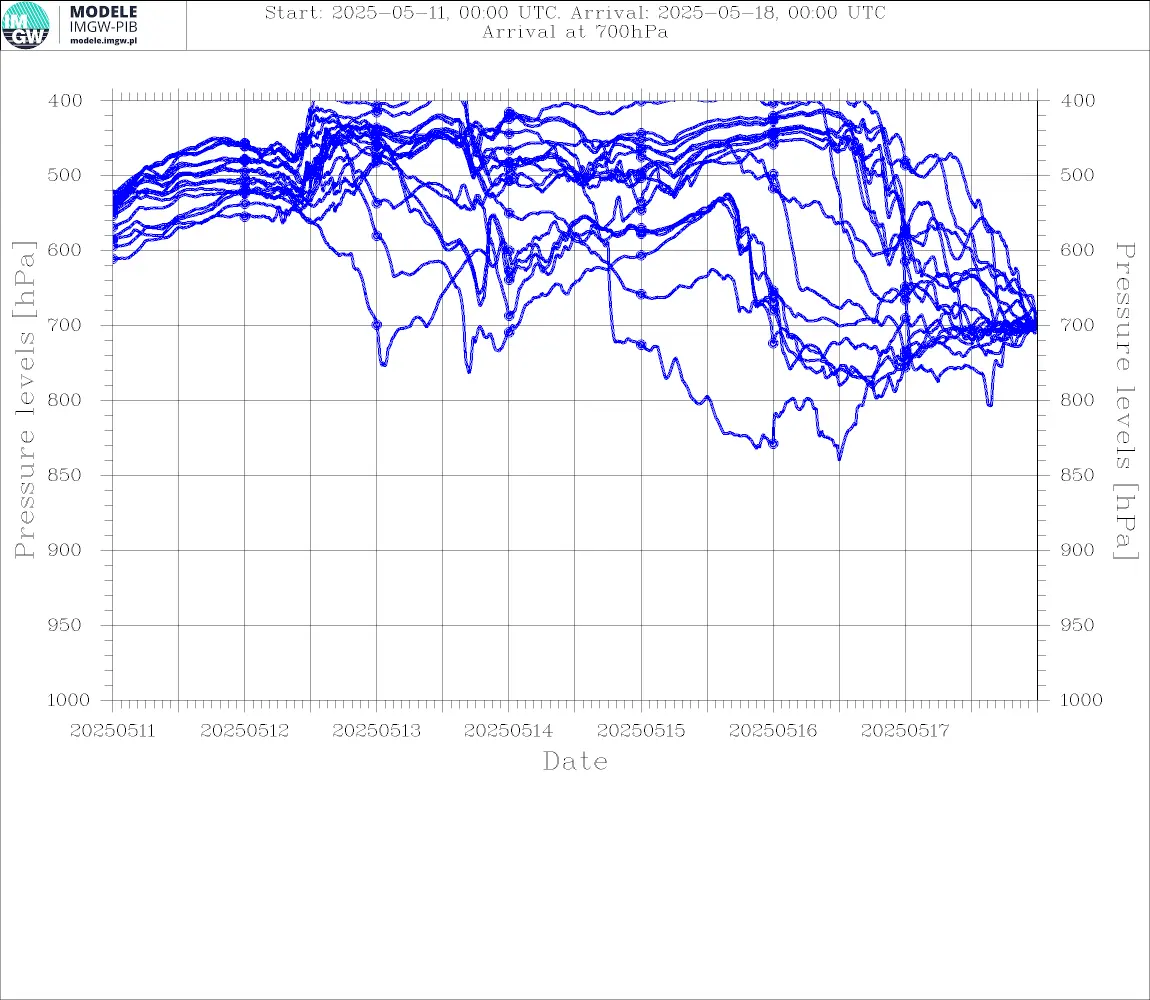The height and width of the screenshot is (1000, 1150).
Task: Click left y-axis label 400
Action: (x=65, y=101)
